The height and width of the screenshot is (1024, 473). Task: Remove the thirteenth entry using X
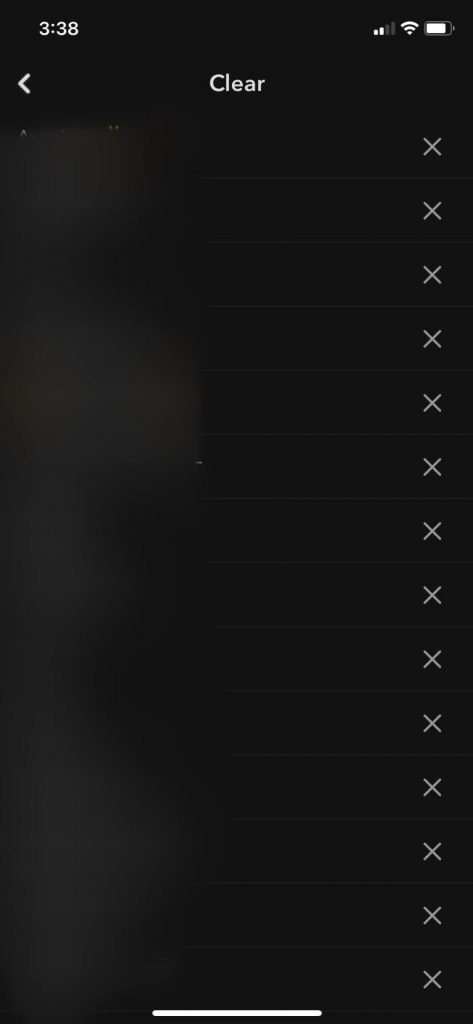tap(432, 916)
